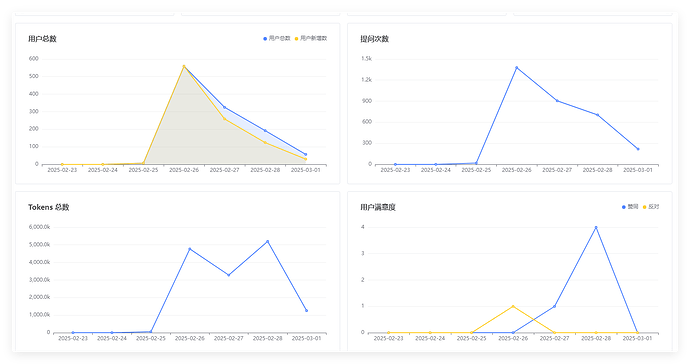The image size is (690, 364).
Task: Toggle the 反对 legend series
Action: tap(651, 206)
